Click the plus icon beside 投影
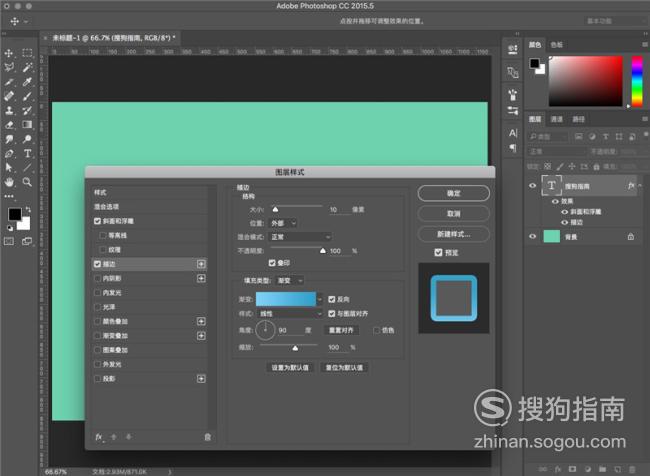Viewport: 650px width, 476px height. pos(201,379)
